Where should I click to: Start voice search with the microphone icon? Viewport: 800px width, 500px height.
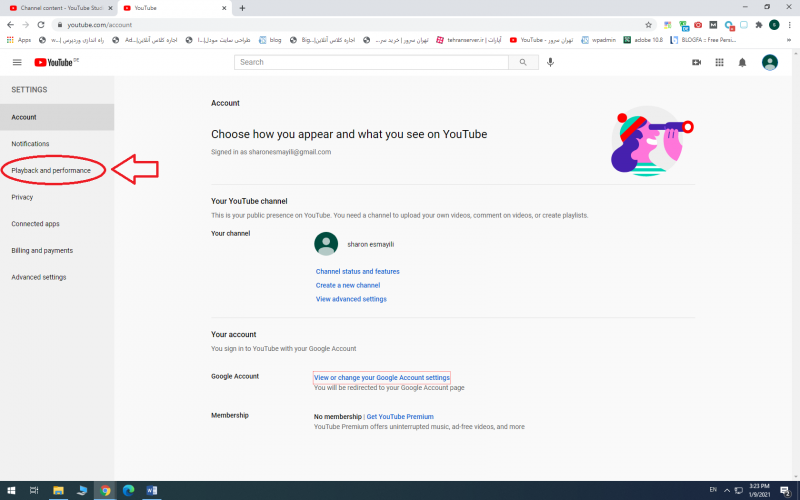pyautogui.click(x=550, y=62)
